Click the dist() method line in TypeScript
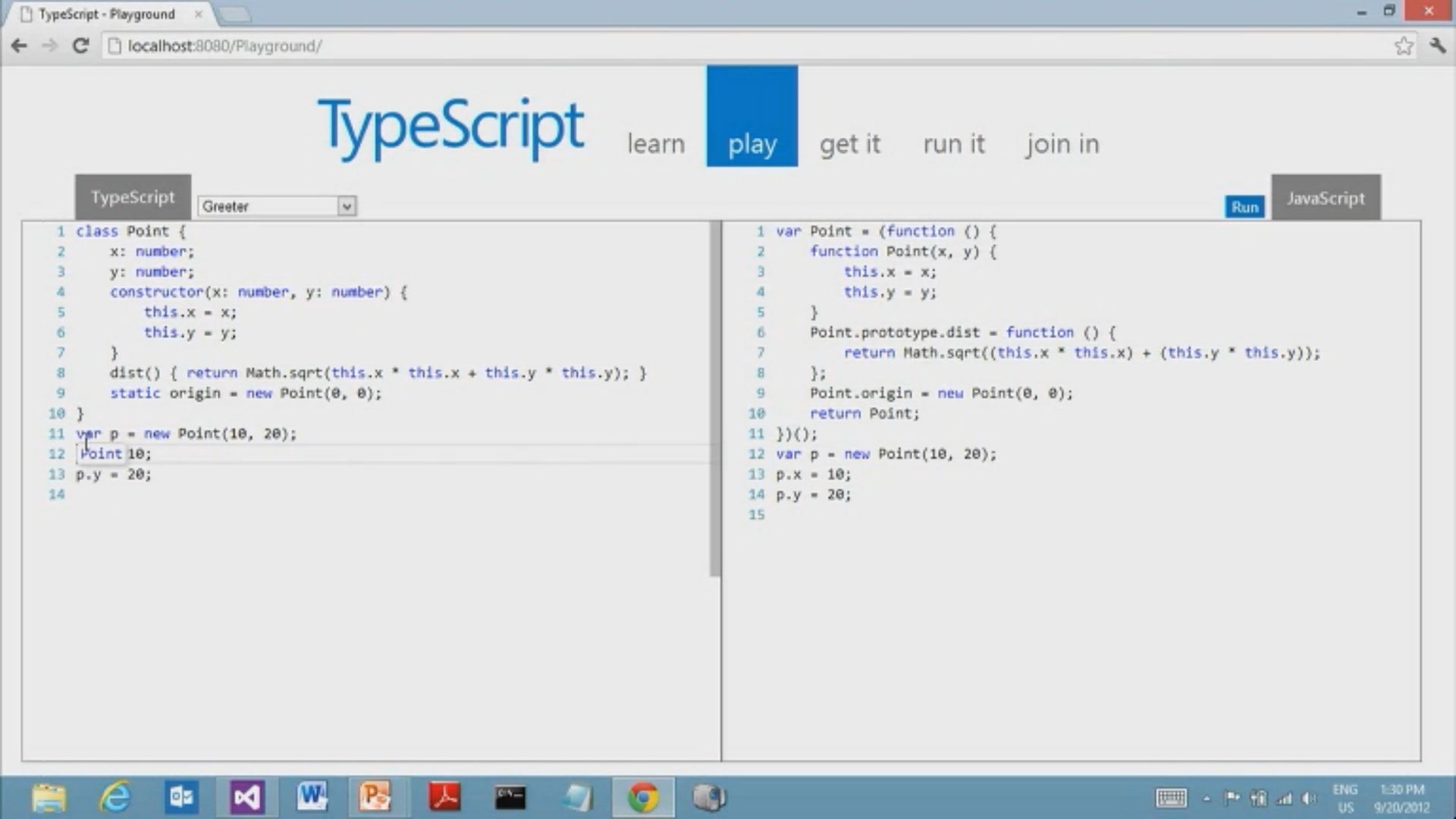Image resolution: width=1456 pixels, height=819 pixels. 378,373
